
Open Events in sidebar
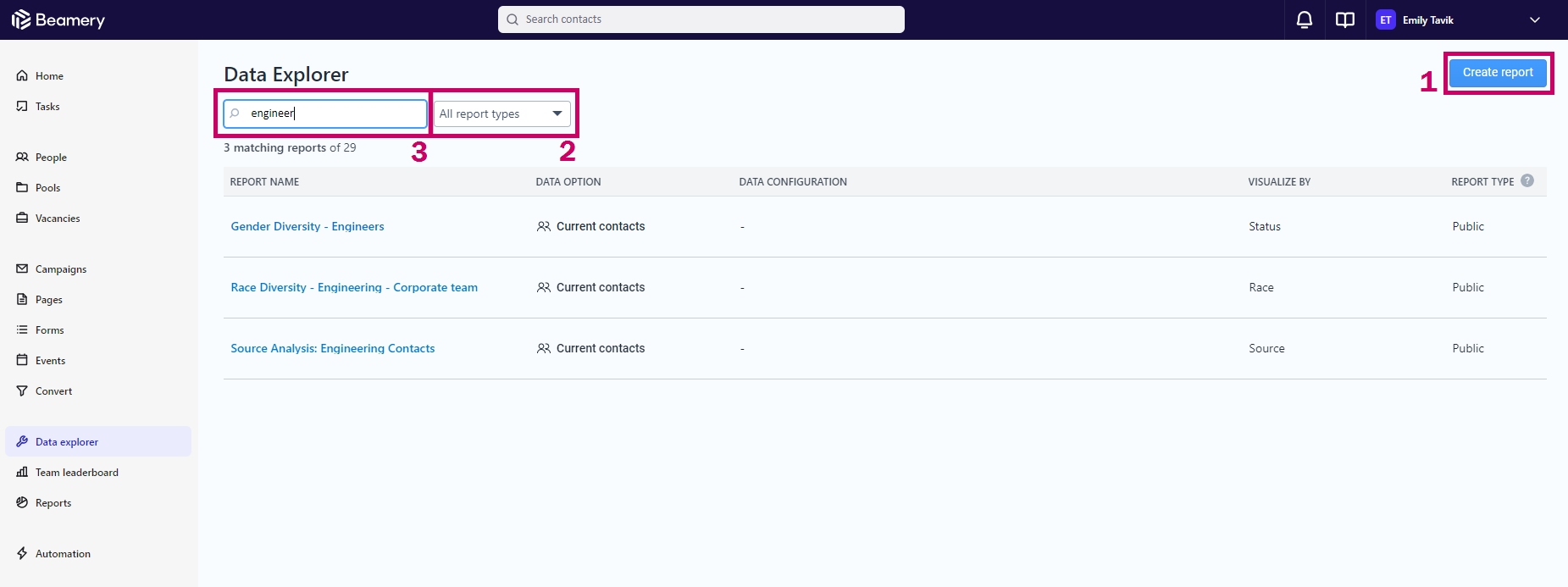(x=98, y=360)
